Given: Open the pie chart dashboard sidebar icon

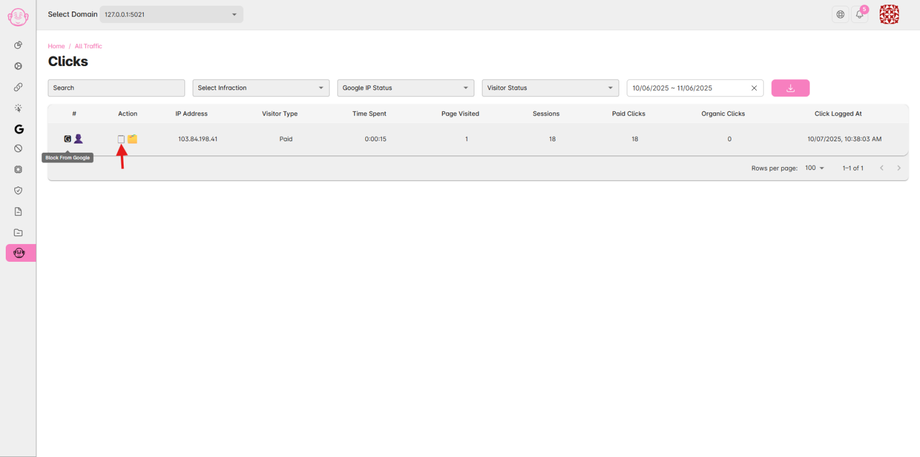Looking at the screenshot, I should (18, 45).
